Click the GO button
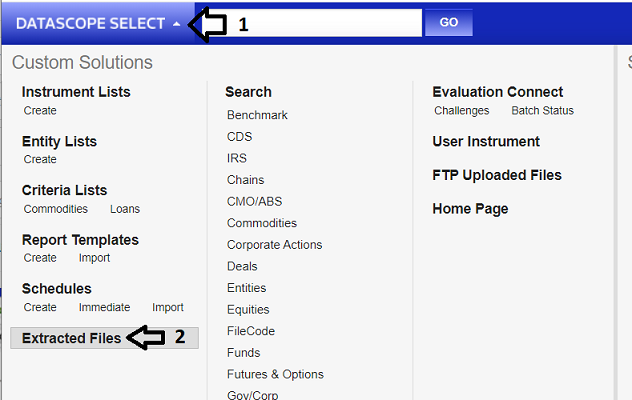Viewport: 632px width, 400px height. click(448, 23)
